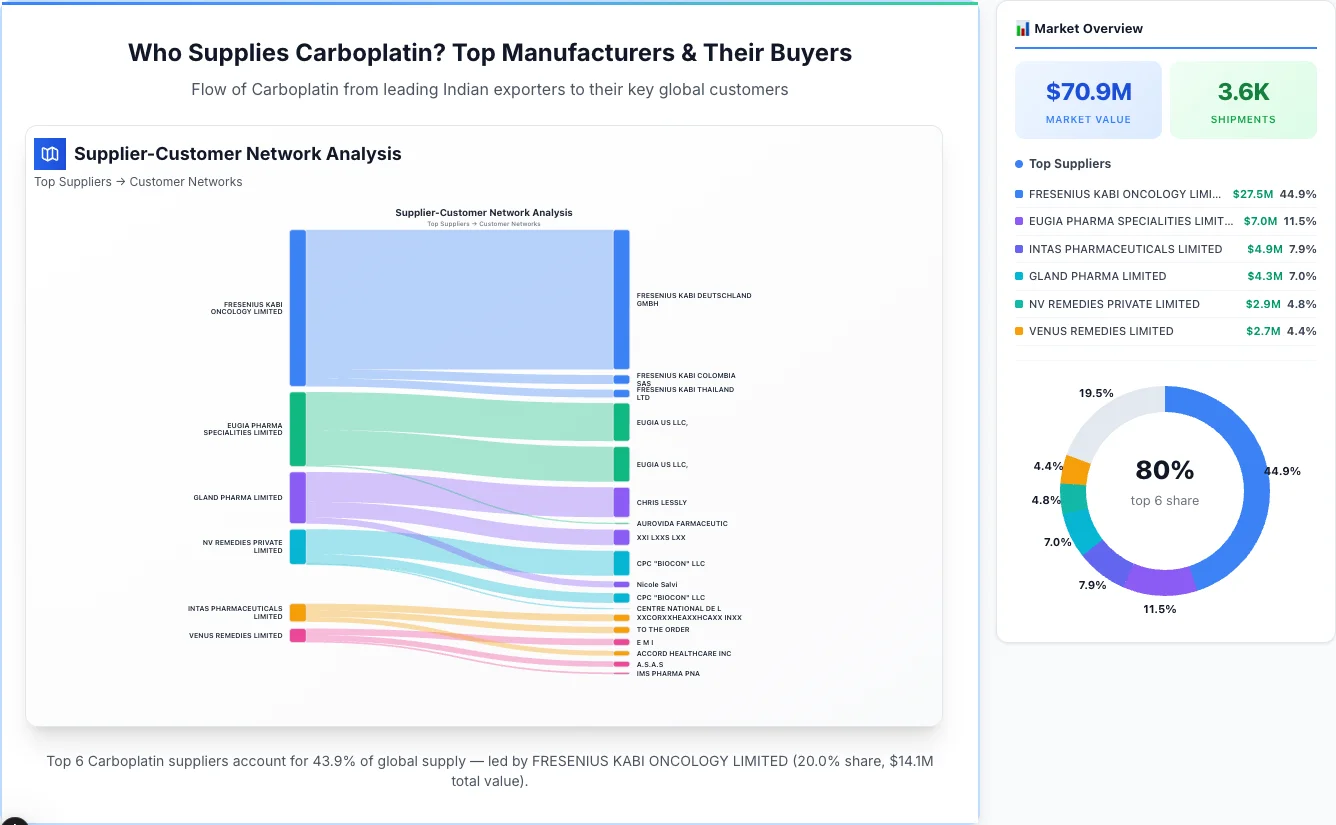
Task: Click the Market Overview bar chart icon
Action: pos(1022,29)
